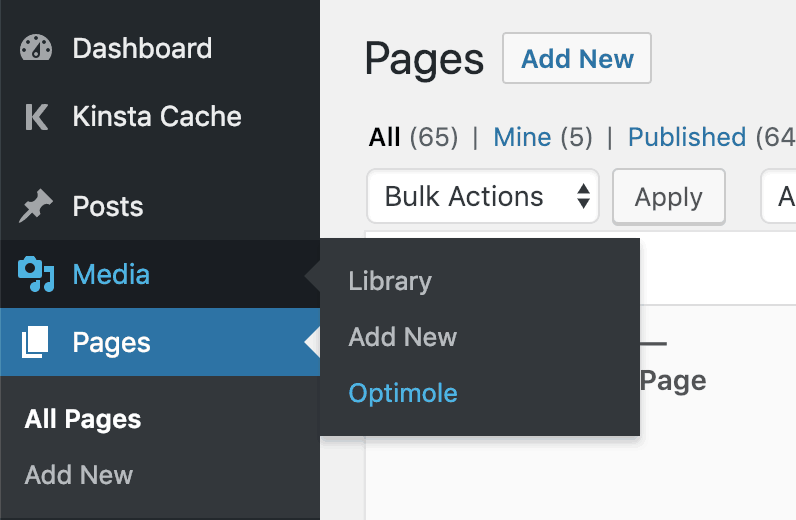The width and height of the screenshot is (796, 520).
Task: Open Library in the Media flyout
Action: coord(390,281)
